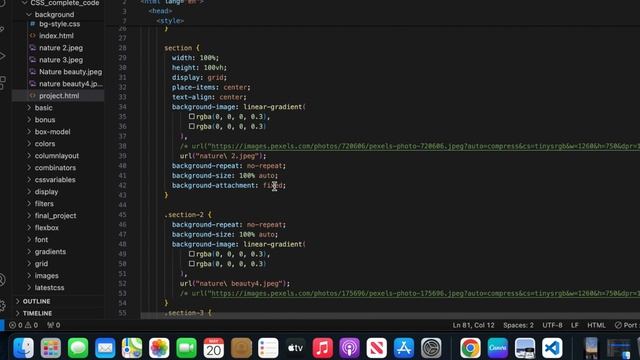Open rgba color swatch on line 35
This screenshot has width=640, height=360.
click(x=191, y=116)
